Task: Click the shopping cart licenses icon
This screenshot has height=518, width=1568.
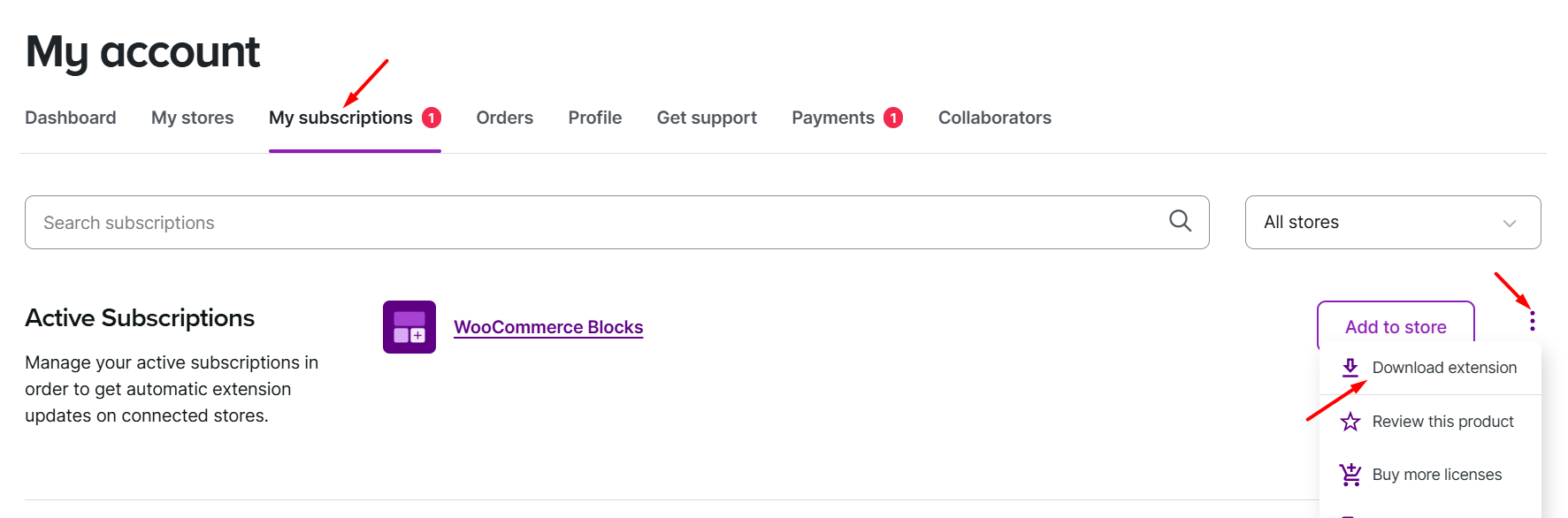Action: (1350, 475)
